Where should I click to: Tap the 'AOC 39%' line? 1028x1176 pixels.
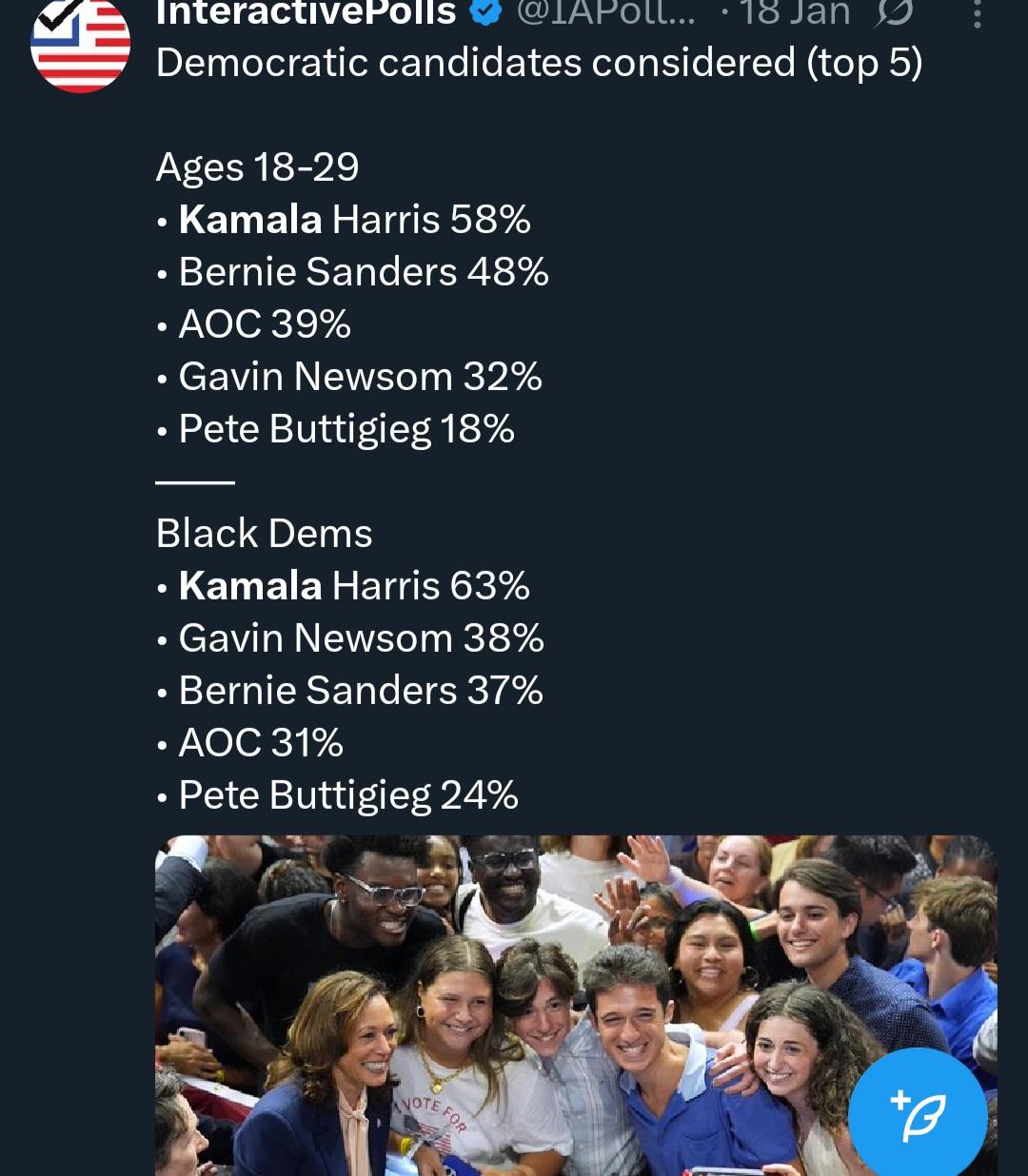click(265, 324)
